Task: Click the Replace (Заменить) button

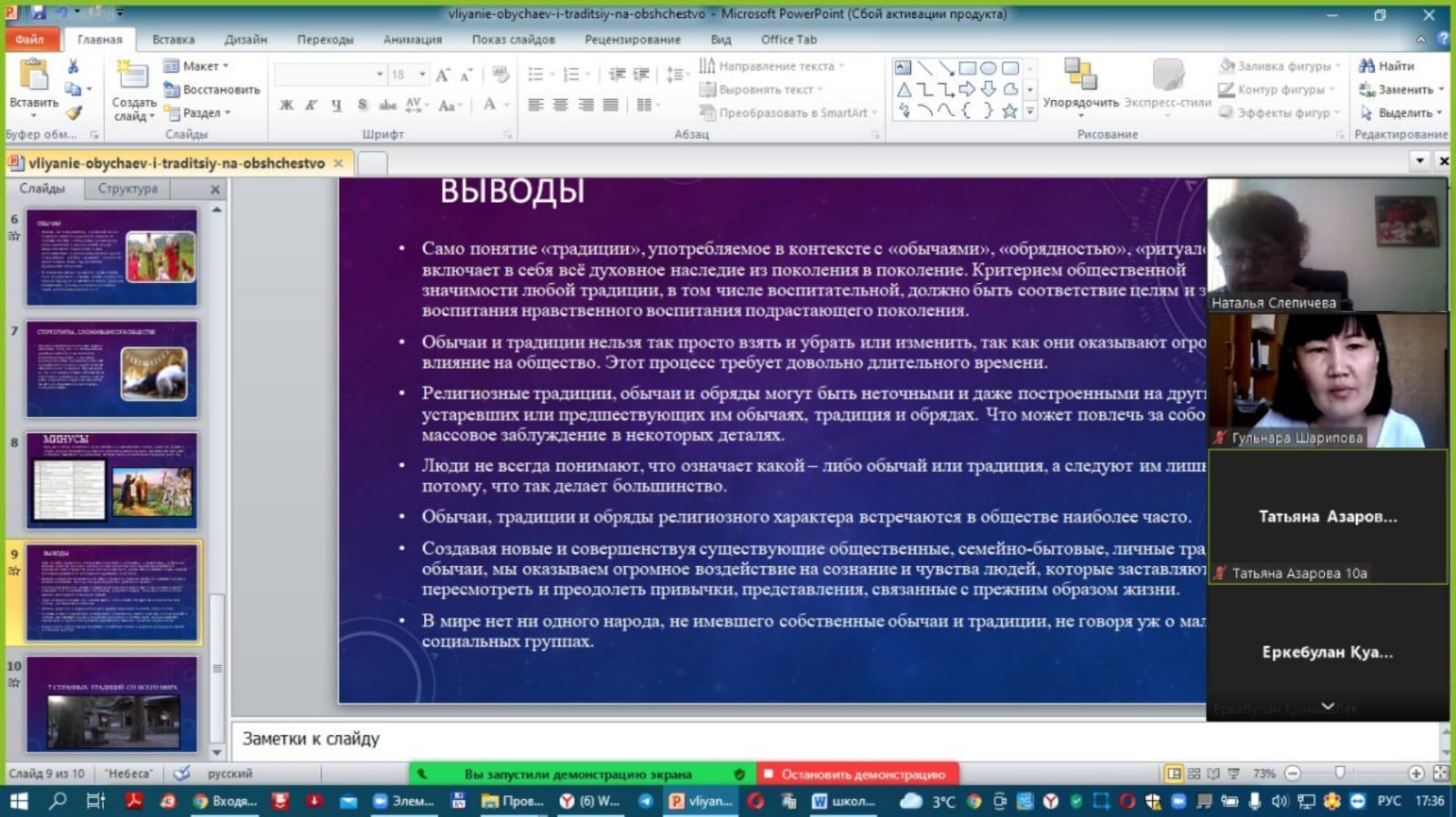Action: [x=1403, y=89]
